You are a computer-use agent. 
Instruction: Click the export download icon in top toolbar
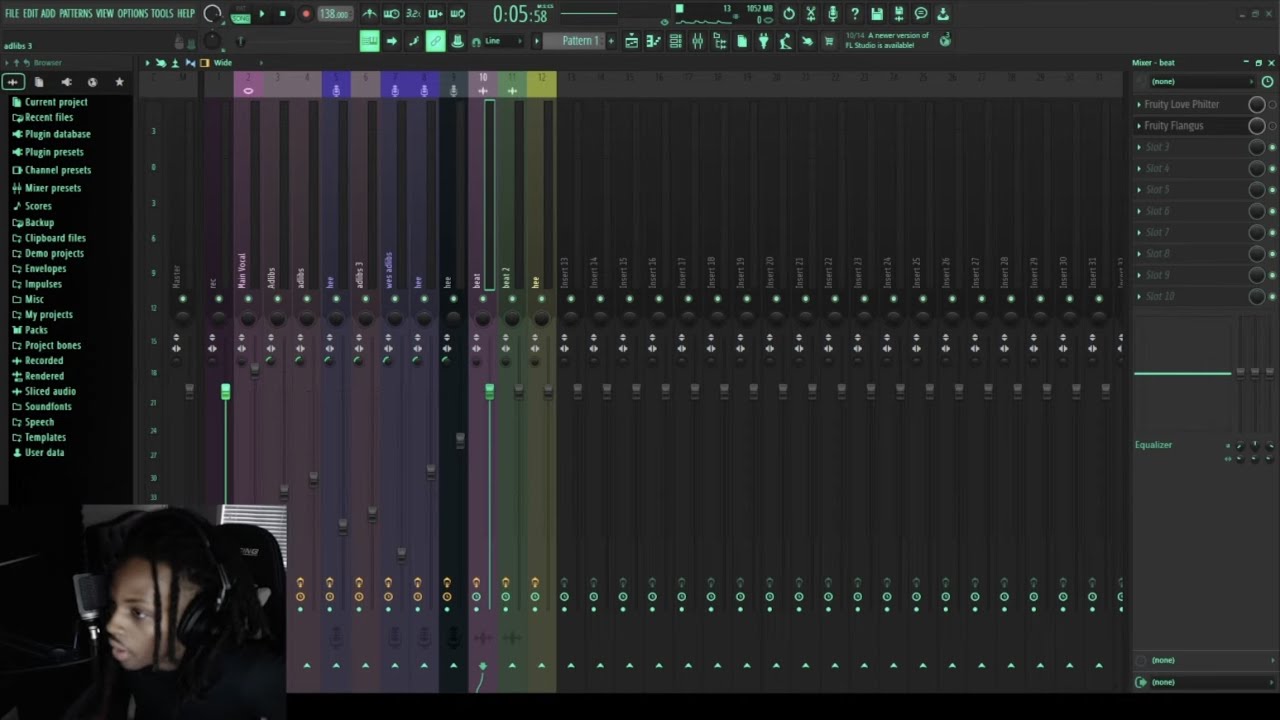(943, 14)
